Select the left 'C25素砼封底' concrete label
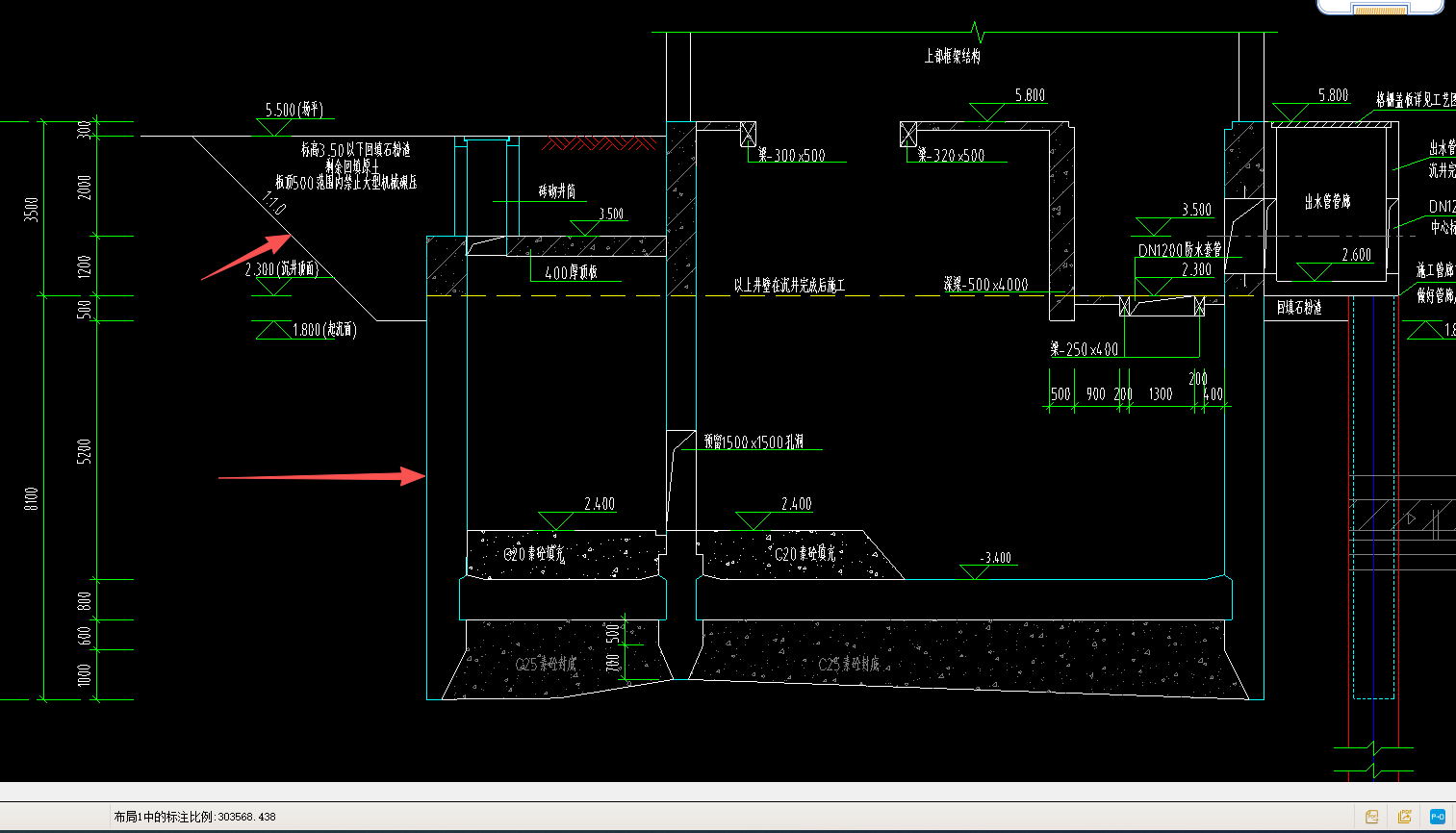 [547, 664]
